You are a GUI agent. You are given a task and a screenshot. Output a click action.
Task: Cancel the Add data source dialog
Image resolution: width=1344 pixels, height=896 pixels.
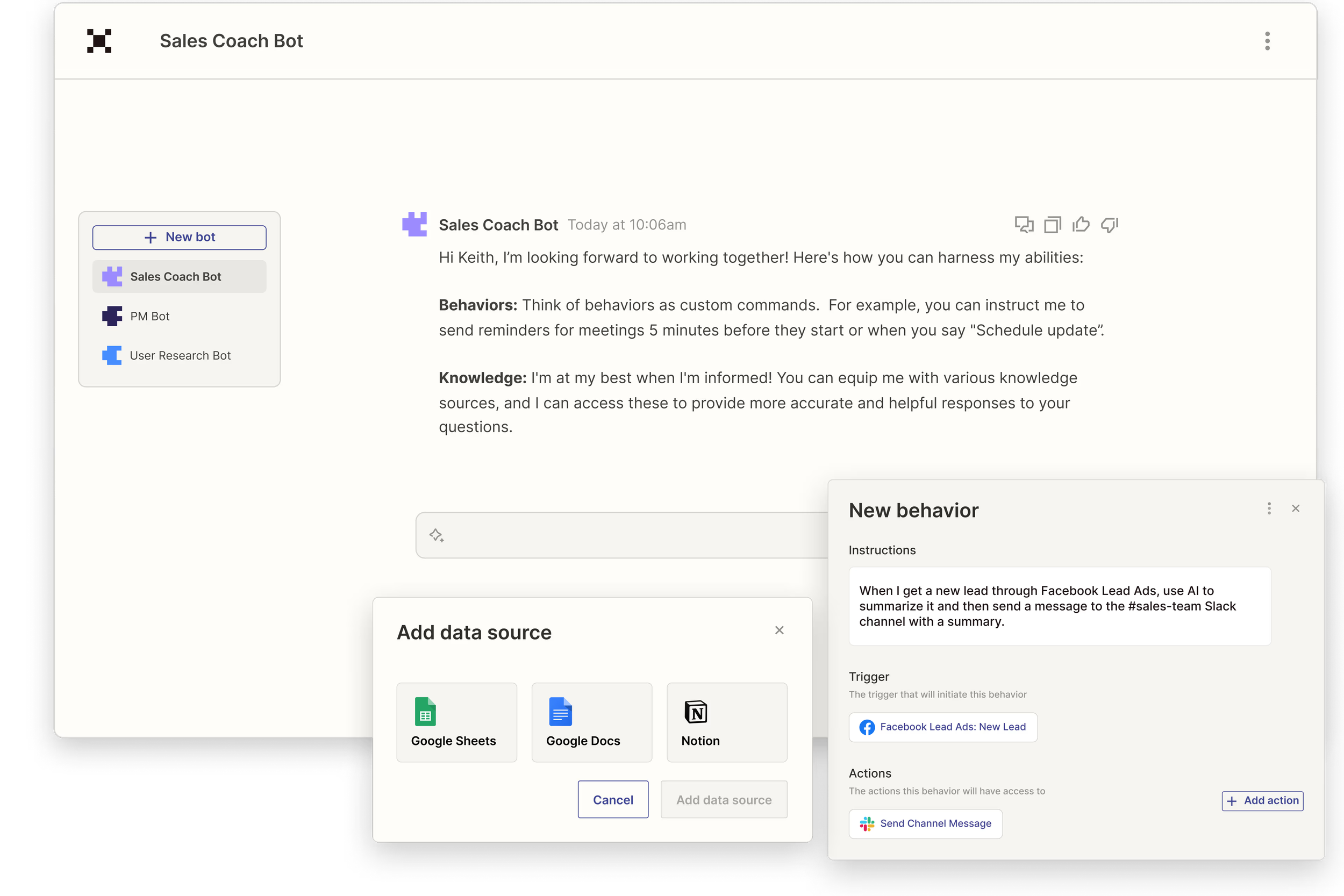pos(612,799)
